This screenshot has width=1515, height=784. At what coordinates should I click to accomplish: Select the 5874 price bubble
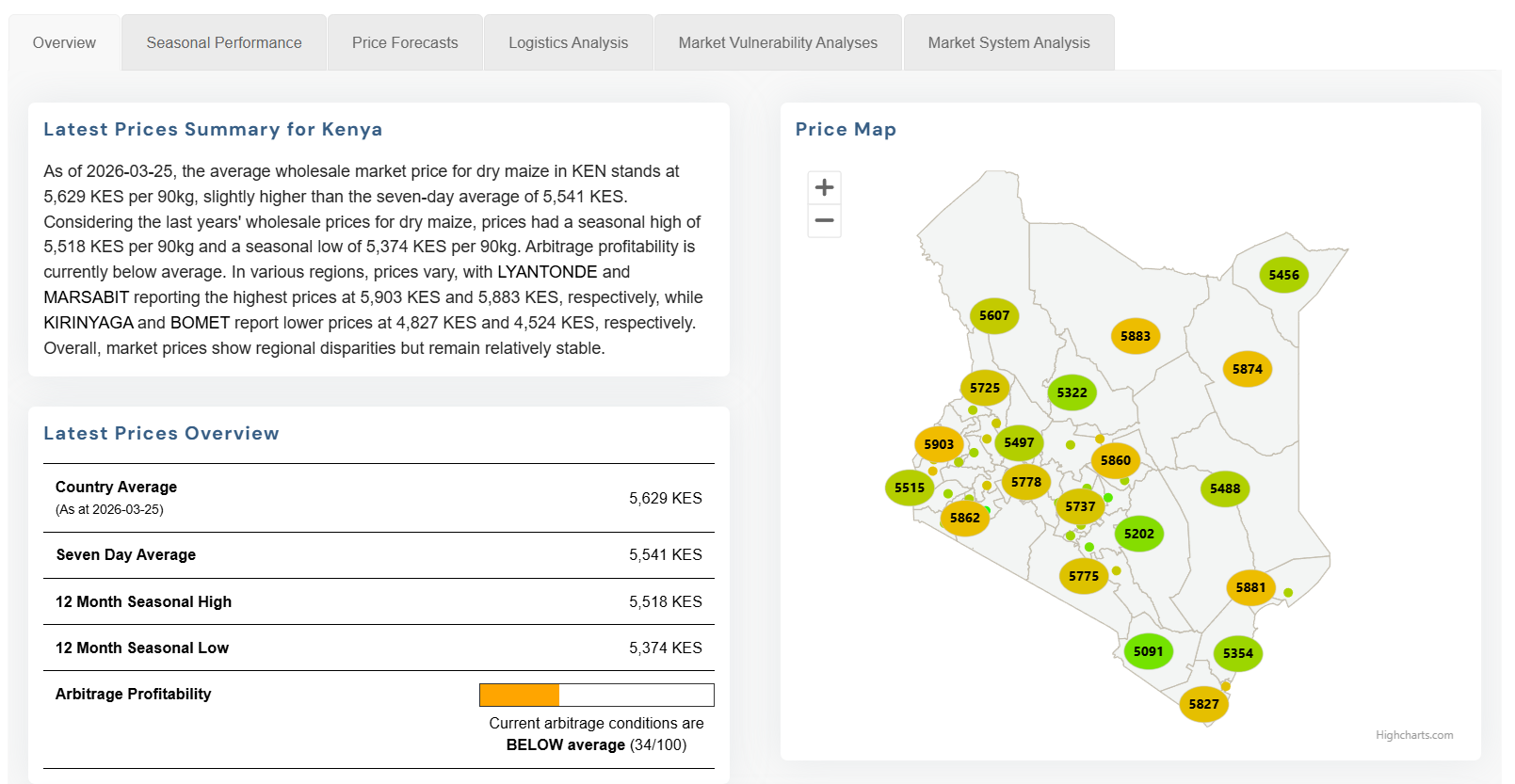(x=1247, y=369)
